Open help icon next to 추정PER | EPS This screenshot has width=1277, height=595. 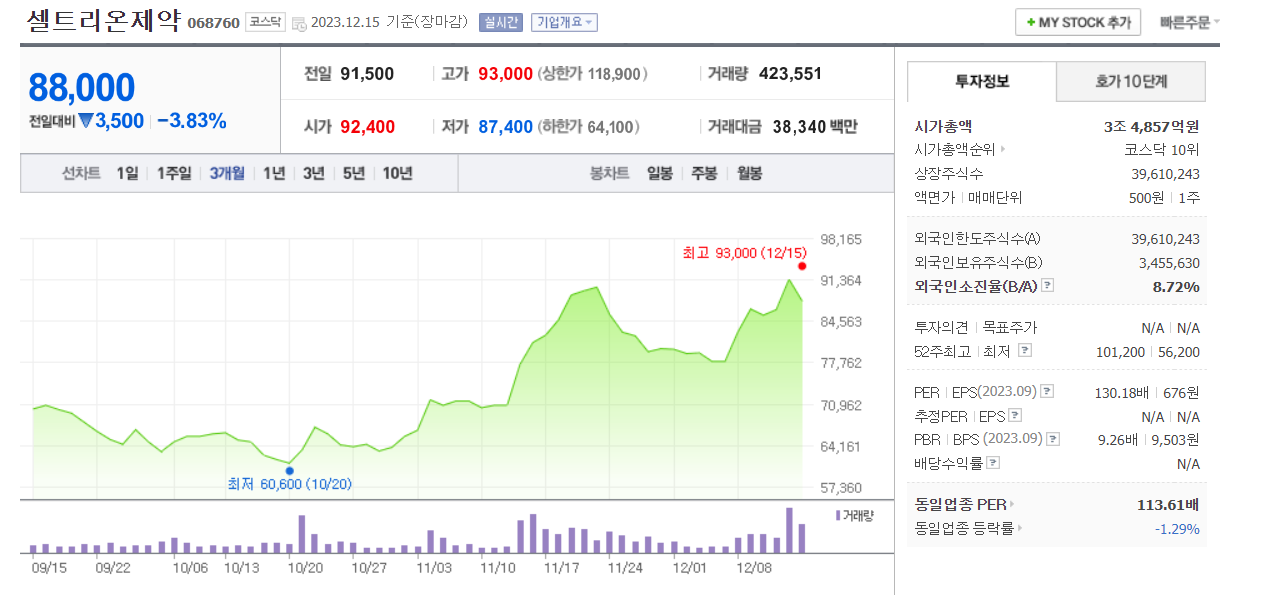(1015, 416)
